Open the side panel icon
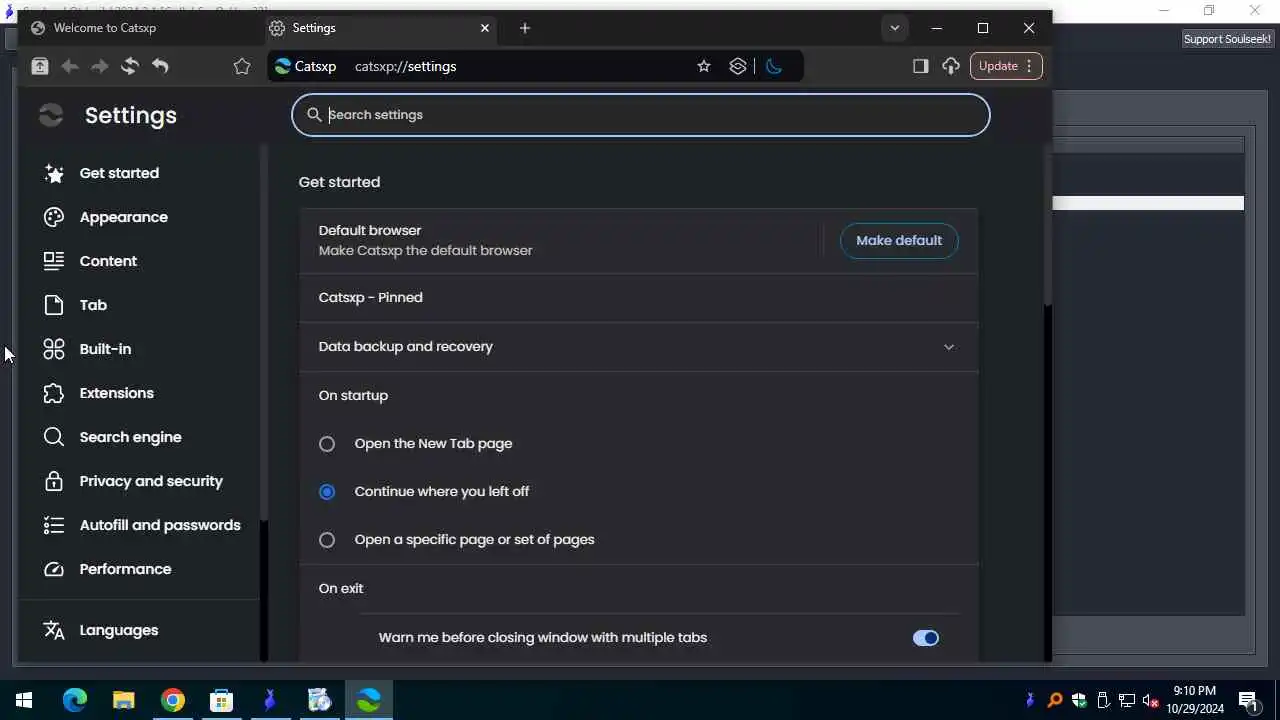Screen dimensions: 1280x720 tap(921, 66)
